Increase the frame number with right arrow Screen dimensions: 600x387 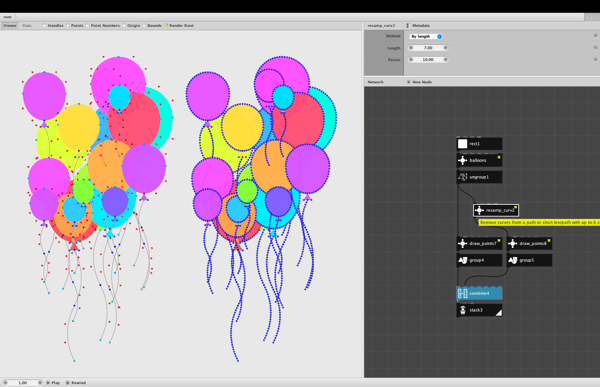(x=39, y=382)
